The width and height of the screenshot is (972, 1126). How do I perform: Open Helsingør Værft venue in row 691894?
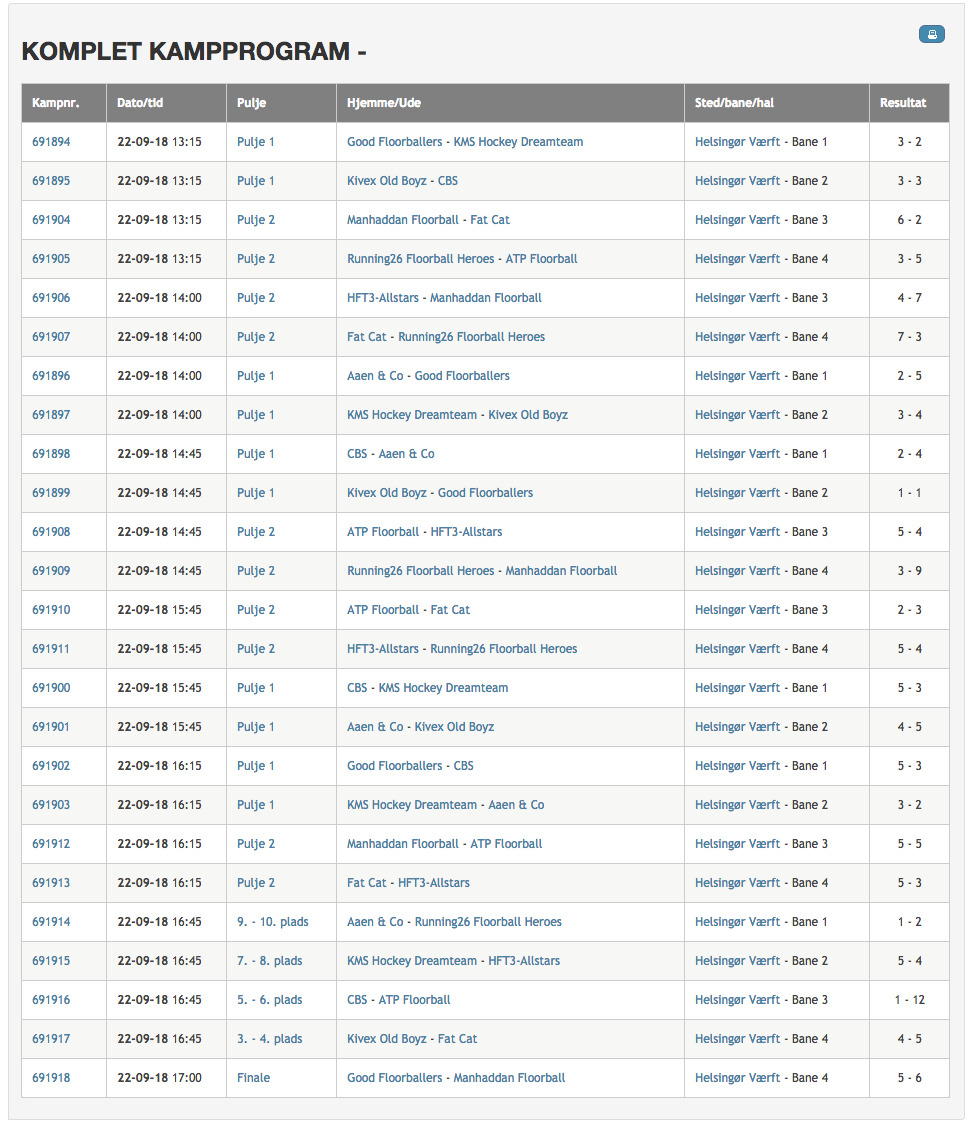point(737,142)
